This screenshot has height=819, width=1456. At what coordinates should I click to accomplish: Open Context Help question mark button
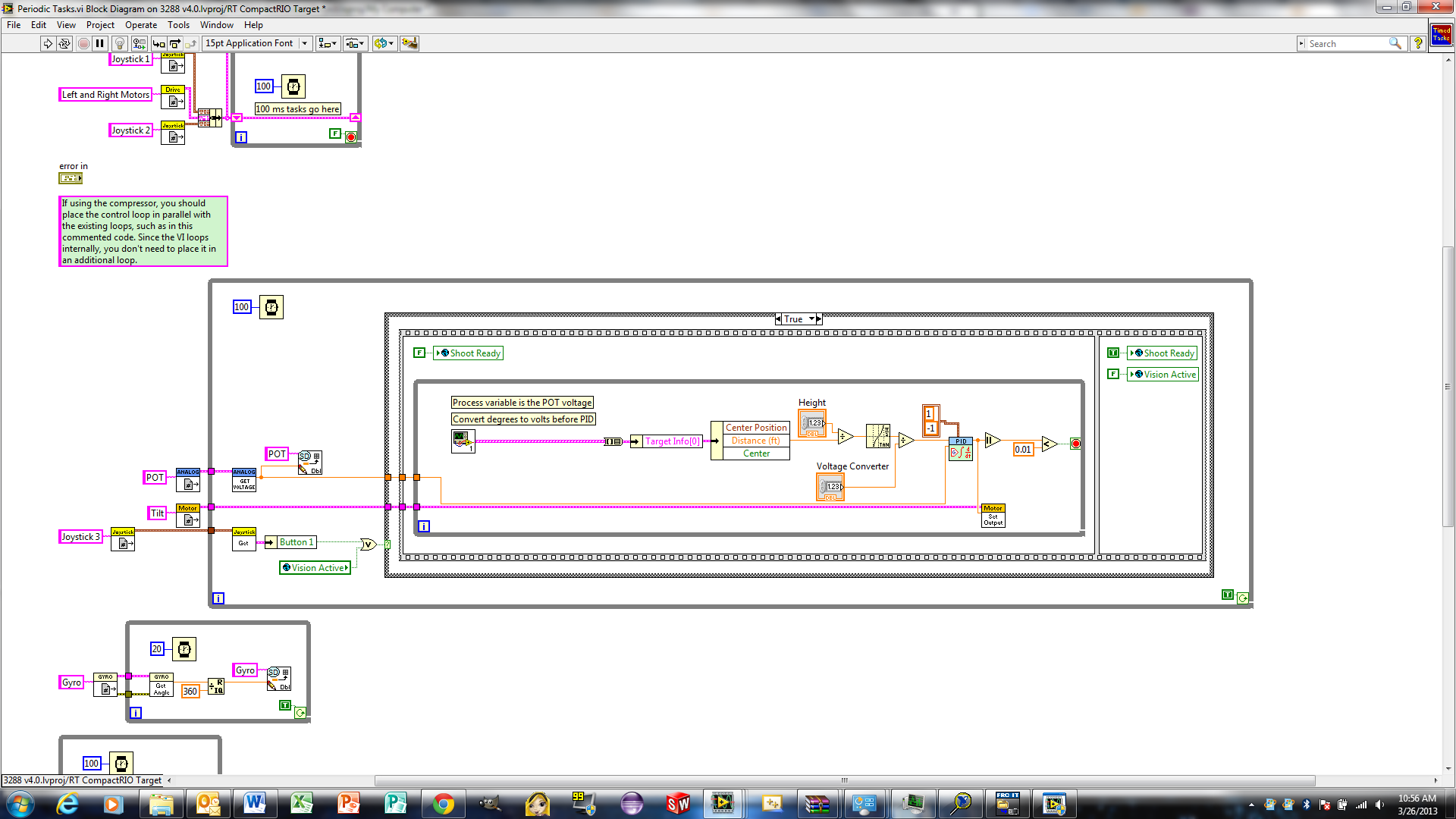click(x=1417, y=43)
